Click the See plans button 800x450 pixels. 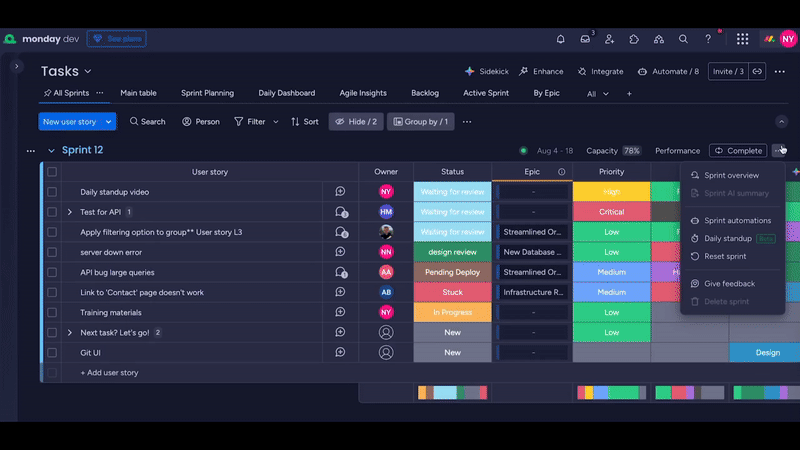pos(116,39)
